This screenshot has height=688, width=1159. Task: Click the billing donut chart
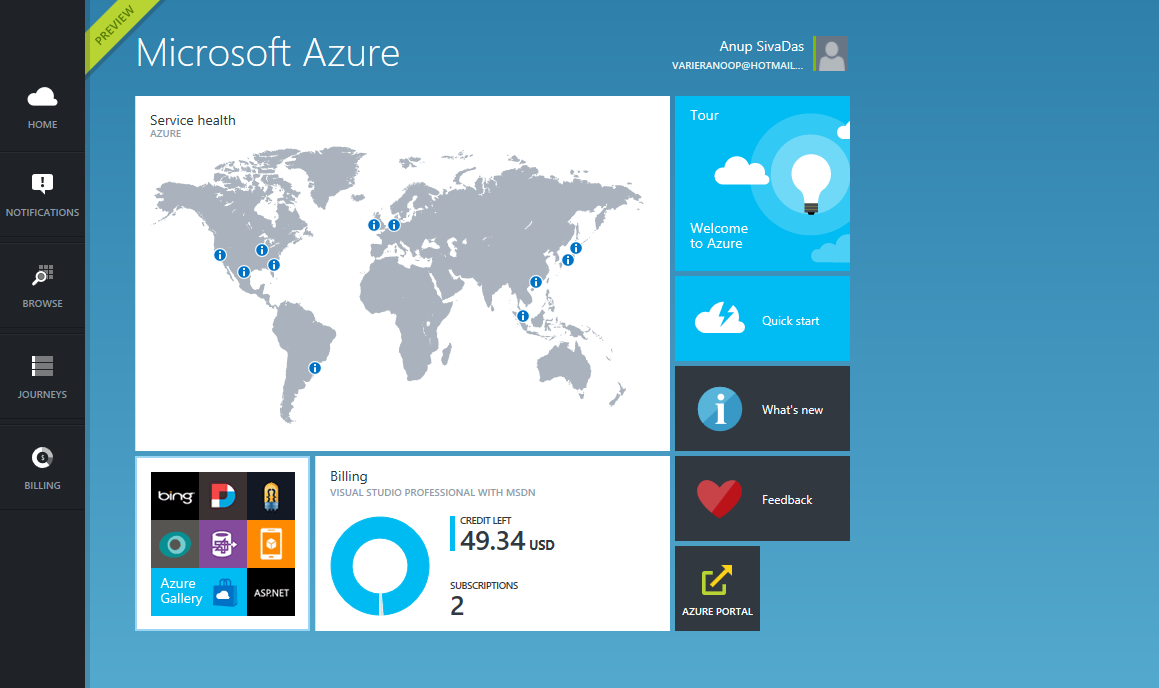pos(379,566)
